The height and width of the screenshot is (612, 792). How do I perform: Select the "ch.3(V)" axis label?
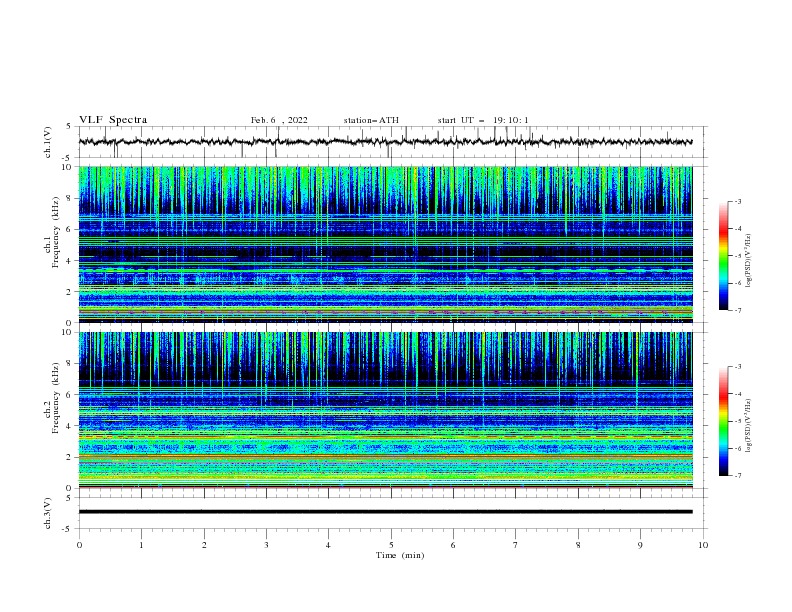48,514
